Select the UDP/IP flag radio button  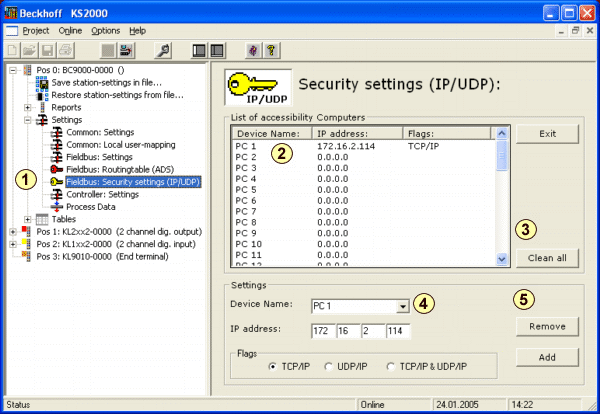coord(330,367)
